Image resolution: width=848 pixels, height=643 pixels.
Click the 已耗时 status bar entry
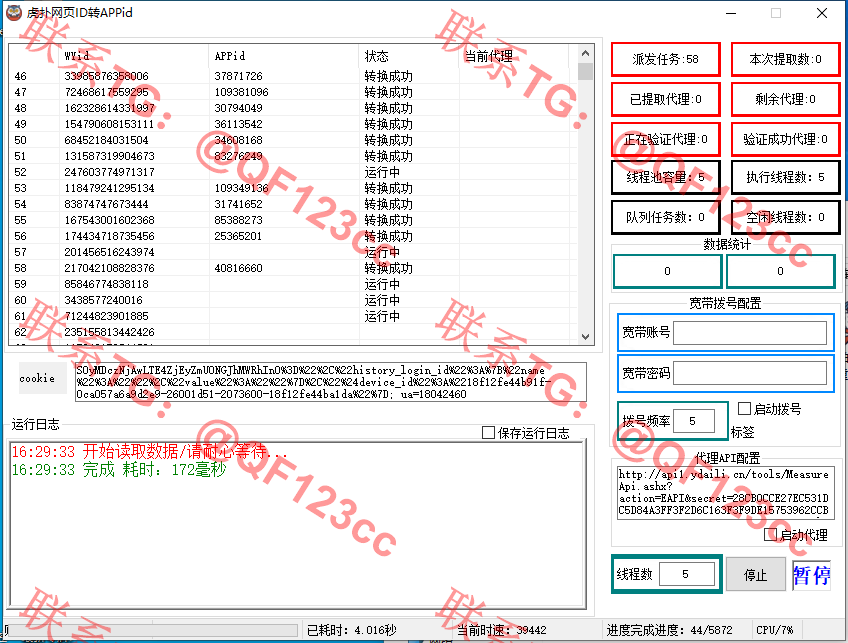pos(352,630)
